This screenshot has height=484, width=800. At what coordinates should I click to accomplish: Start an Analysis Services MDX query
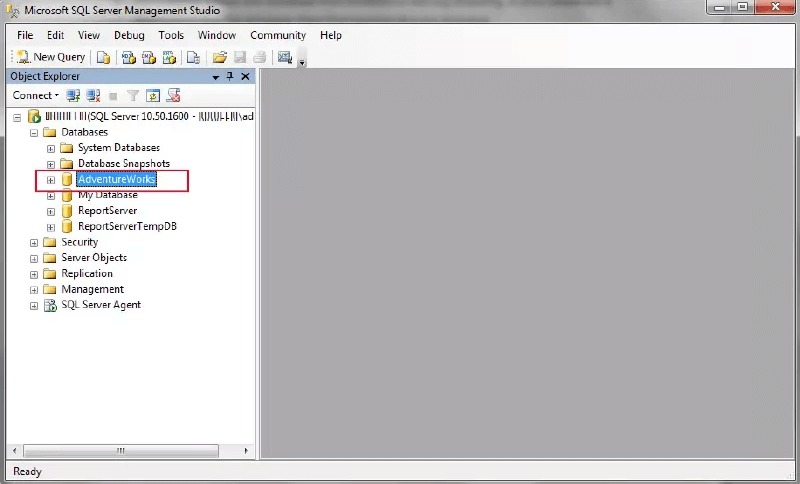click(x=129, y=58)
